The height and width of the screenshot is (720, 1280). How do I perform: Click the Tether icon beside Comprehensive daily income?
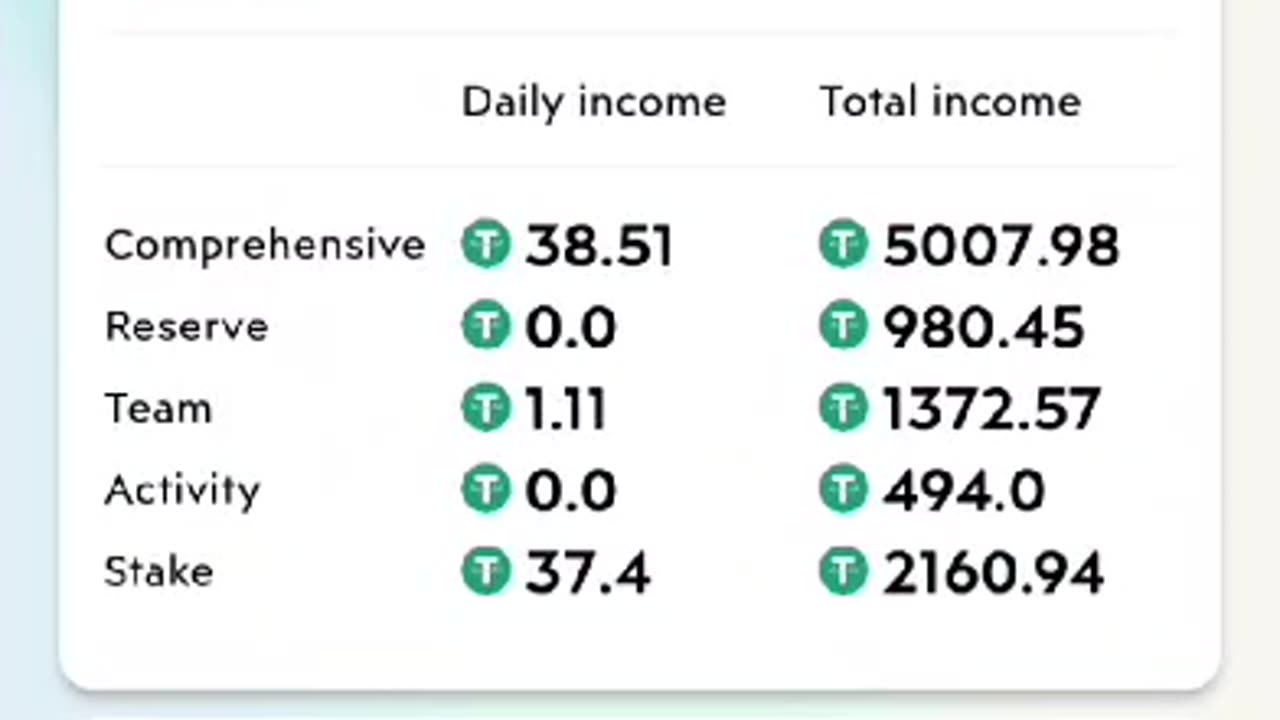pyautogui.click(x=486, y=245)
